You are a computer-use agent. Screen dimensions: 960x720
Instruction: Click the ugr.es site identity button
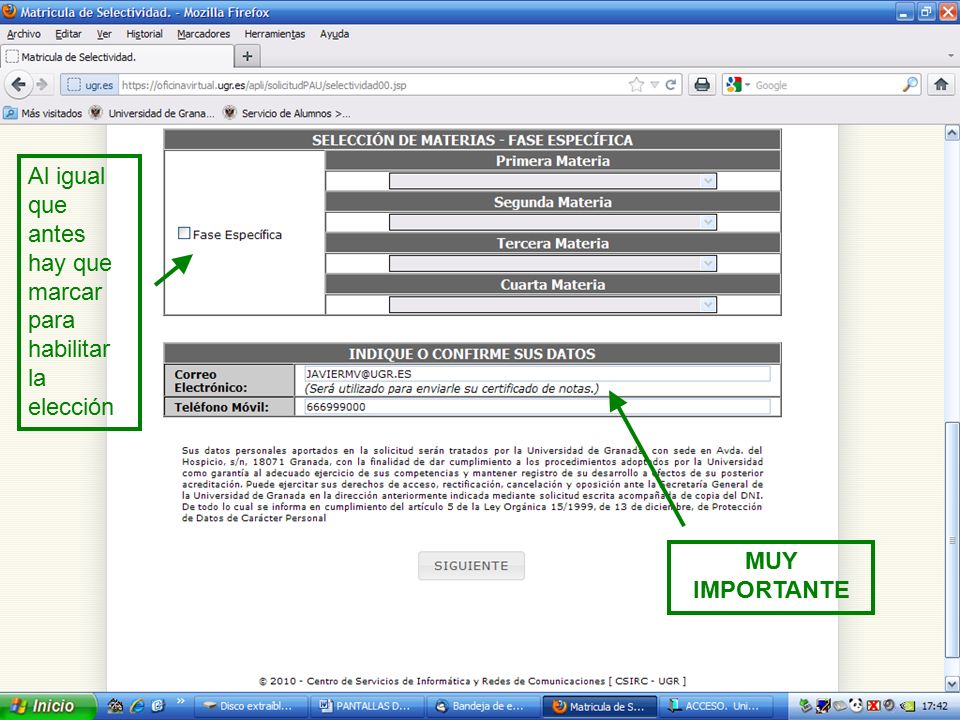coord(89,84)
